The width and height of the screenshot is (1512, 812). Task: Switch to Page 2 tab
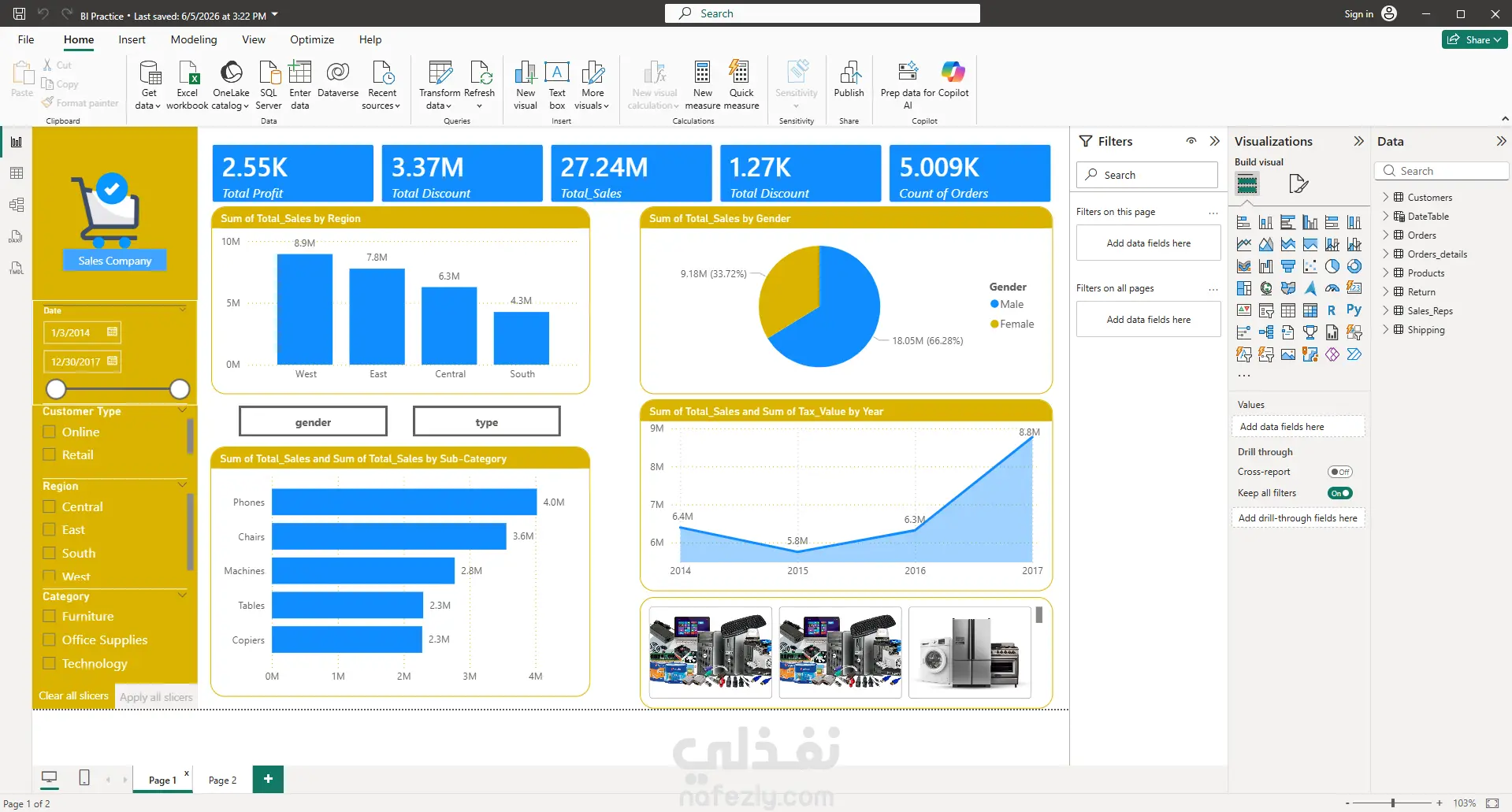click(222, 780)
